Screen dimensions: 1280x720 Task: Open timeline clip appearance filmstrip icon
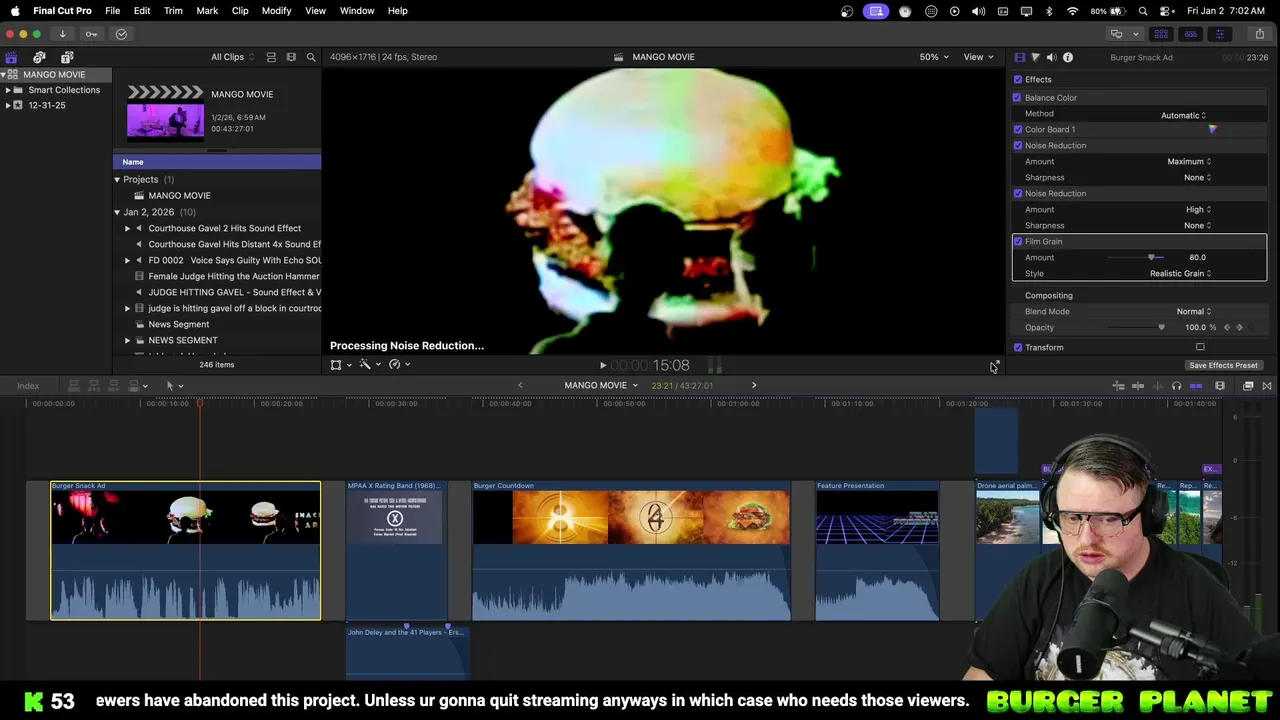click(1220, 386)
